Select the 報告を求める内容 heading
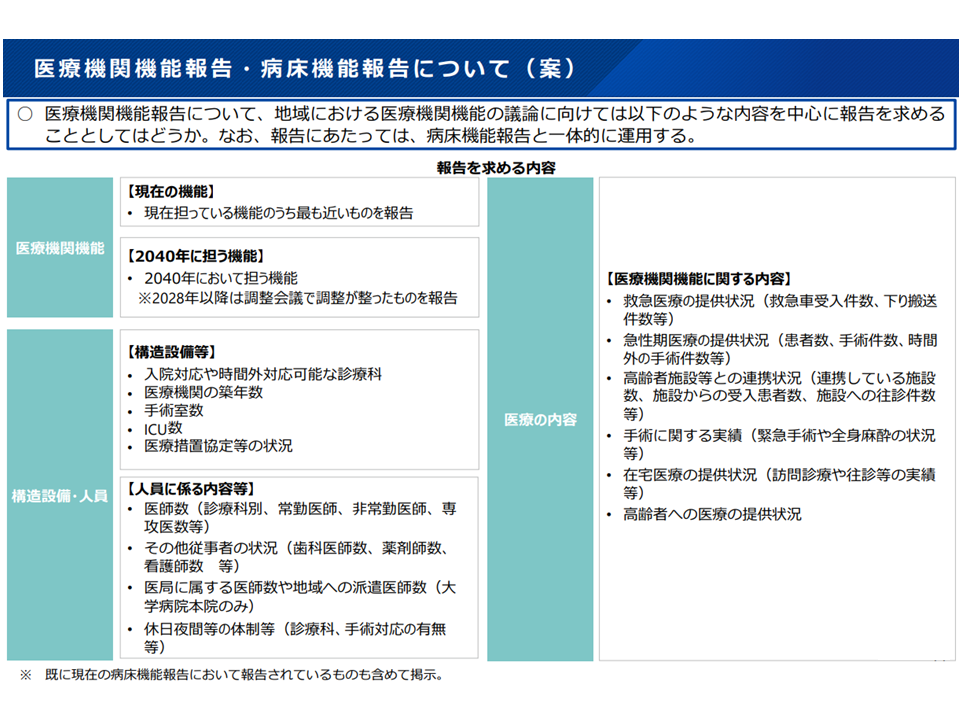Screen dimensions: 960x720 [496, 167]
